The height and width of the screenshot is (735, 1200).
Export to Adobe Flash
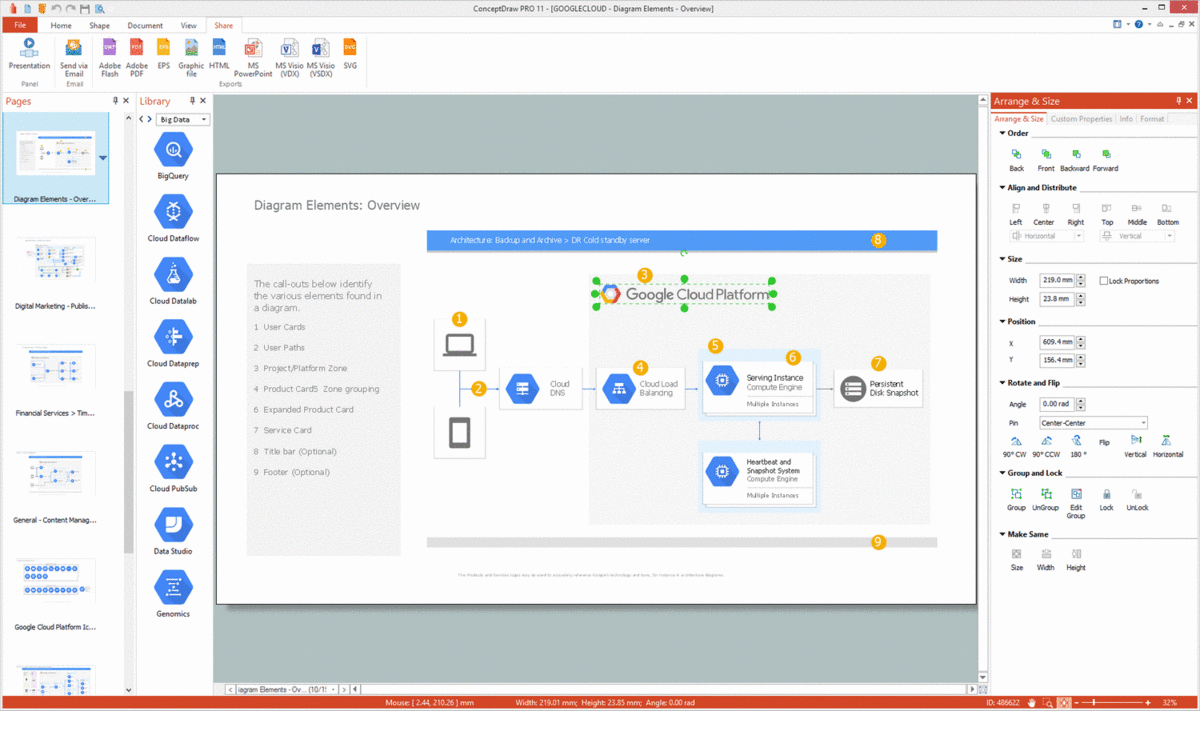click(x=110, y=57)
